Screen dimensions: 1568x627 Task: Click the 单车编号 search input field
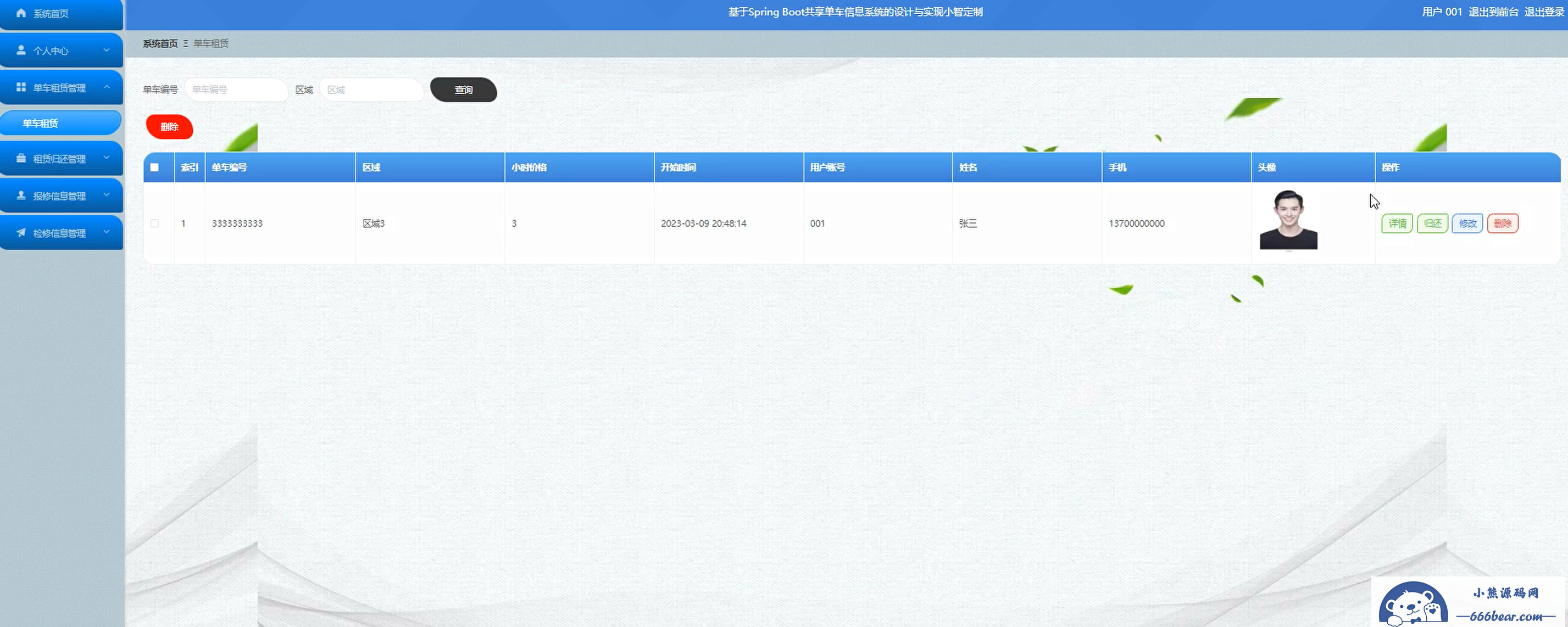tap(236, 89)
